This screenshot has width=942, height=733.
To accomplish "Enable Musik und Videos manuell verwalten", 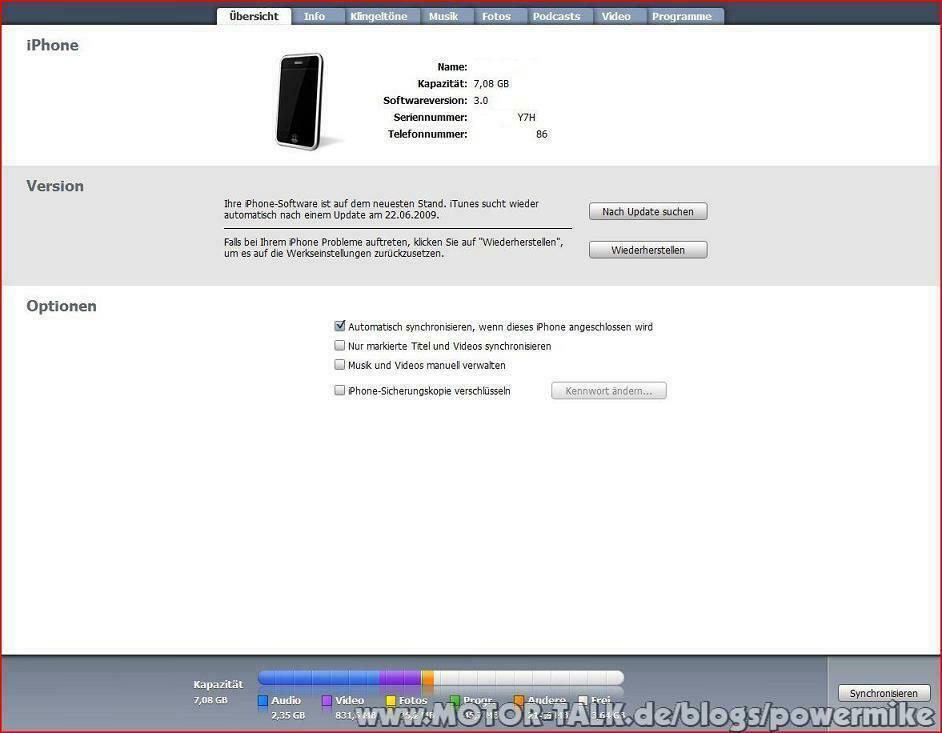I will coord(339,365).
